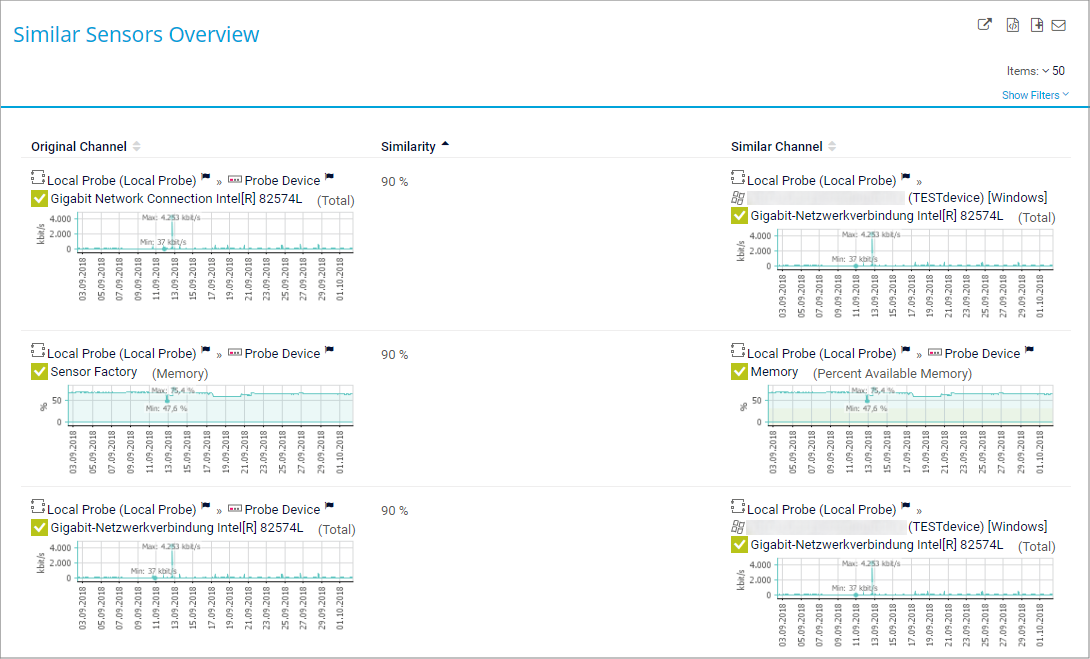Click the envelope email icon
Viewport: 1090px width, 659px height.
tap(1059, 25)
